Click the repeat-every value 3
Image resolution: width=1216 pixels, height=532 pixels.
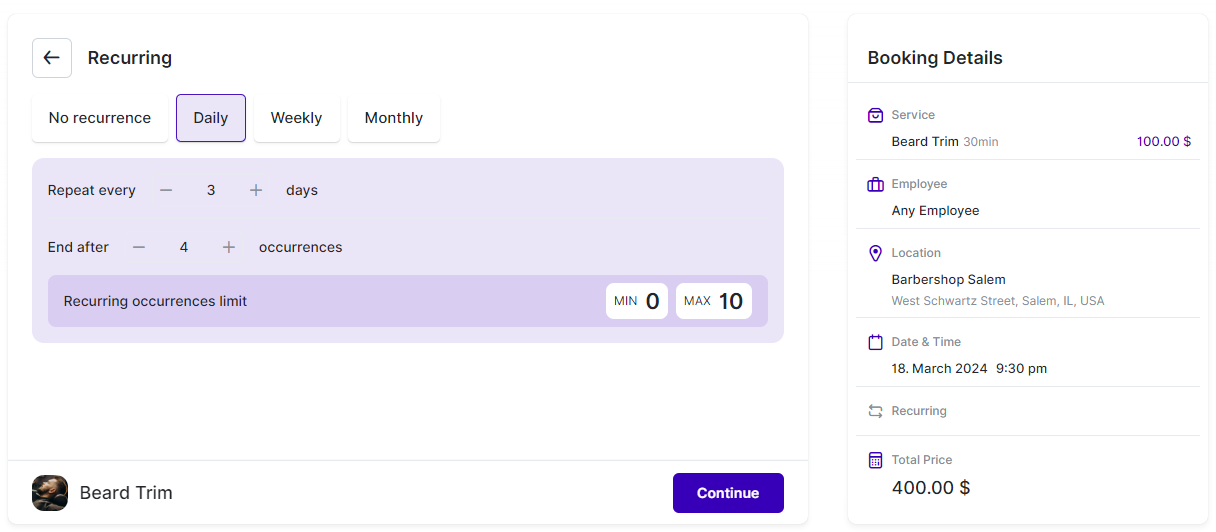pyautogui.click(x=211, y=190)
